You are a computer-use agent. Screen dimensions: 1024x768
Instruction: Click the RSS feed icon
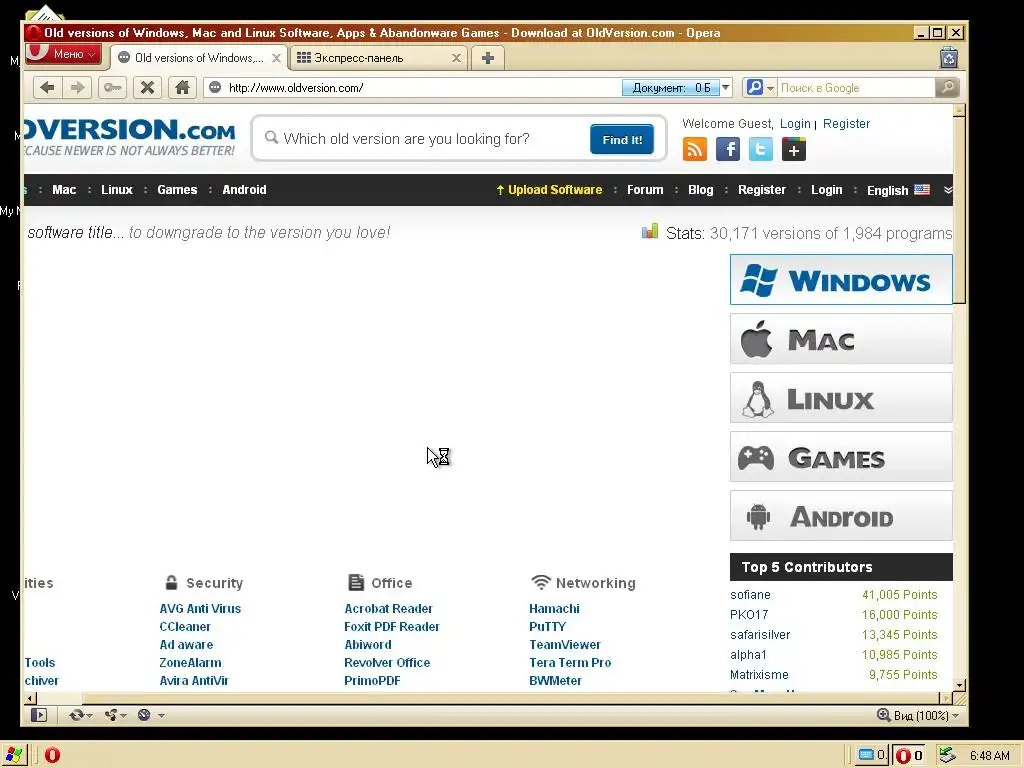click(x=695, y=150)
